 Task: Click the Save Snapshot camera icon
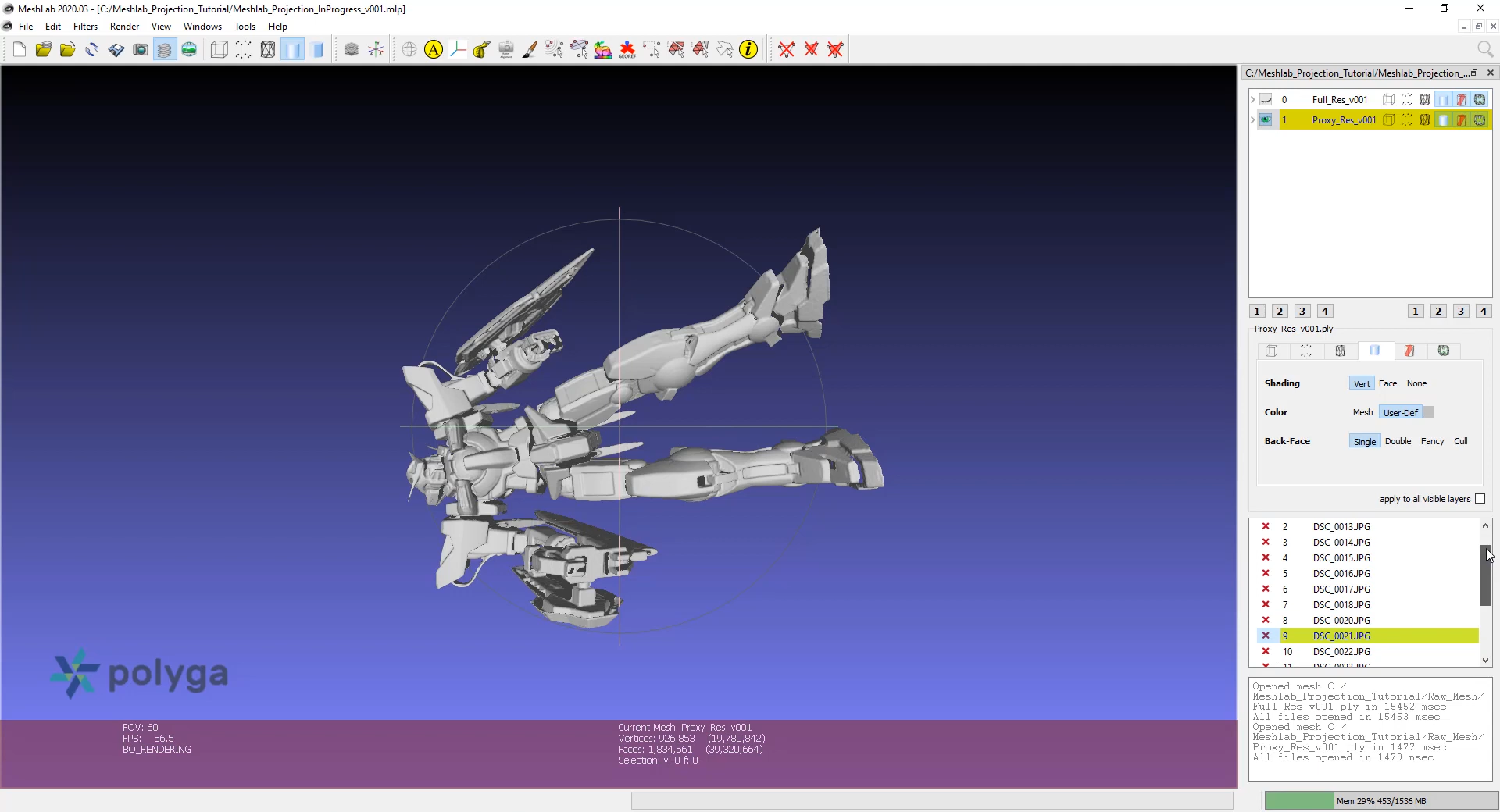141,50
